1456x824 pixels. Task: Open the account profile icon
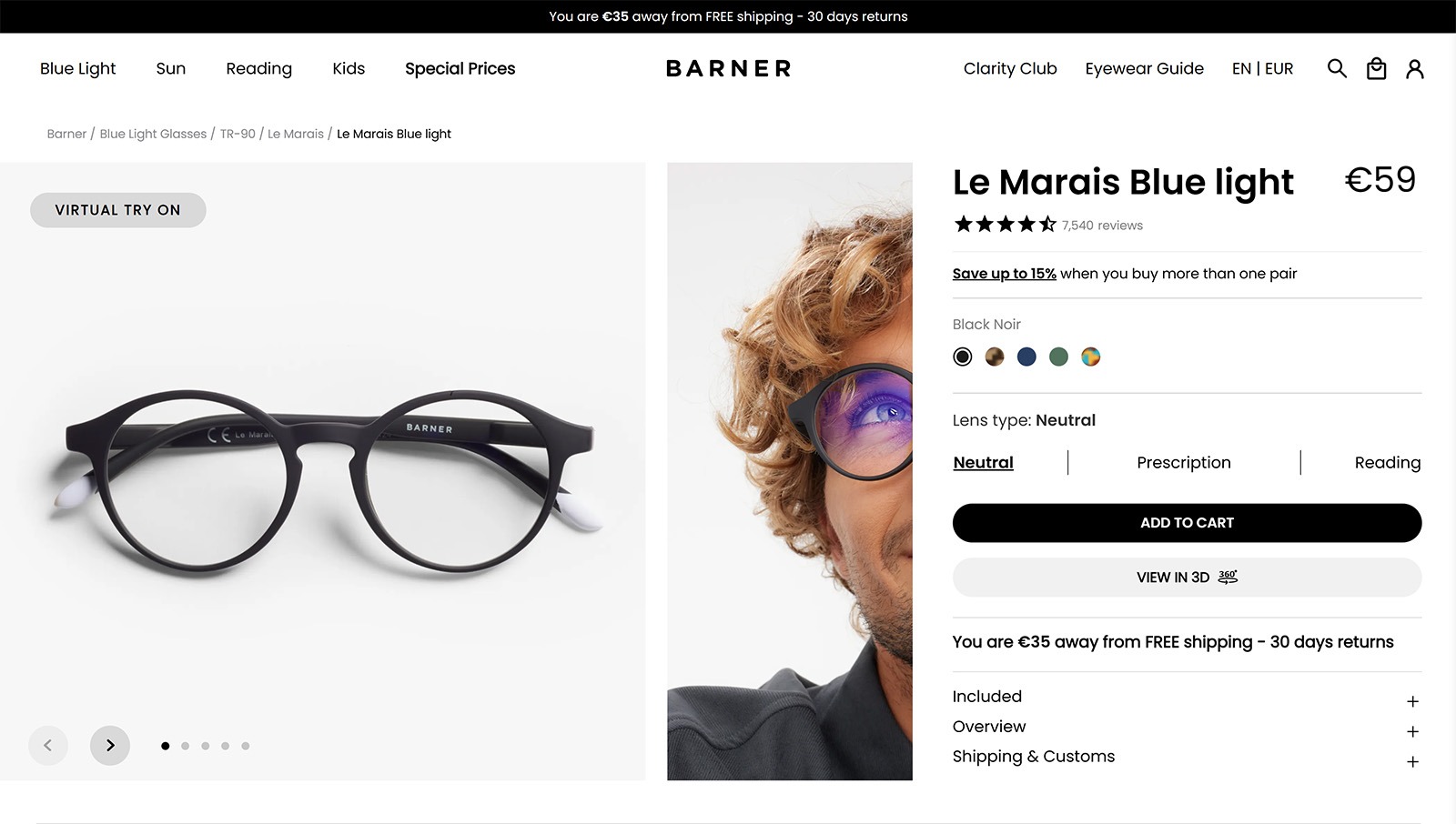tap(1415, 68)
